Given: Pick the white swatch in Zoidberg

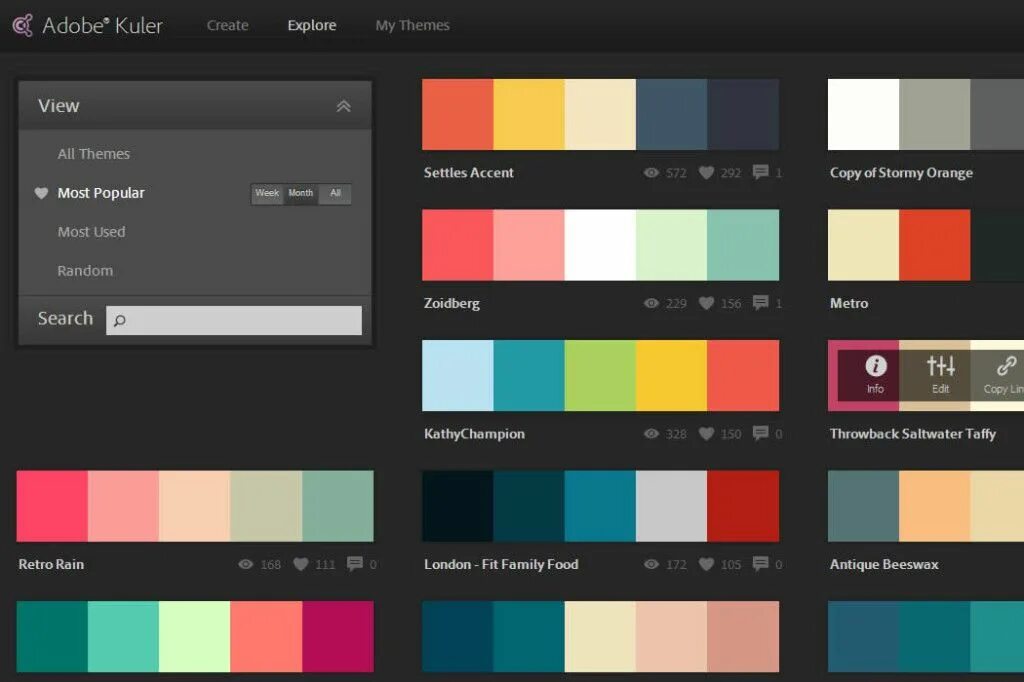Looking at the screenshot, I should coord(600,245).
